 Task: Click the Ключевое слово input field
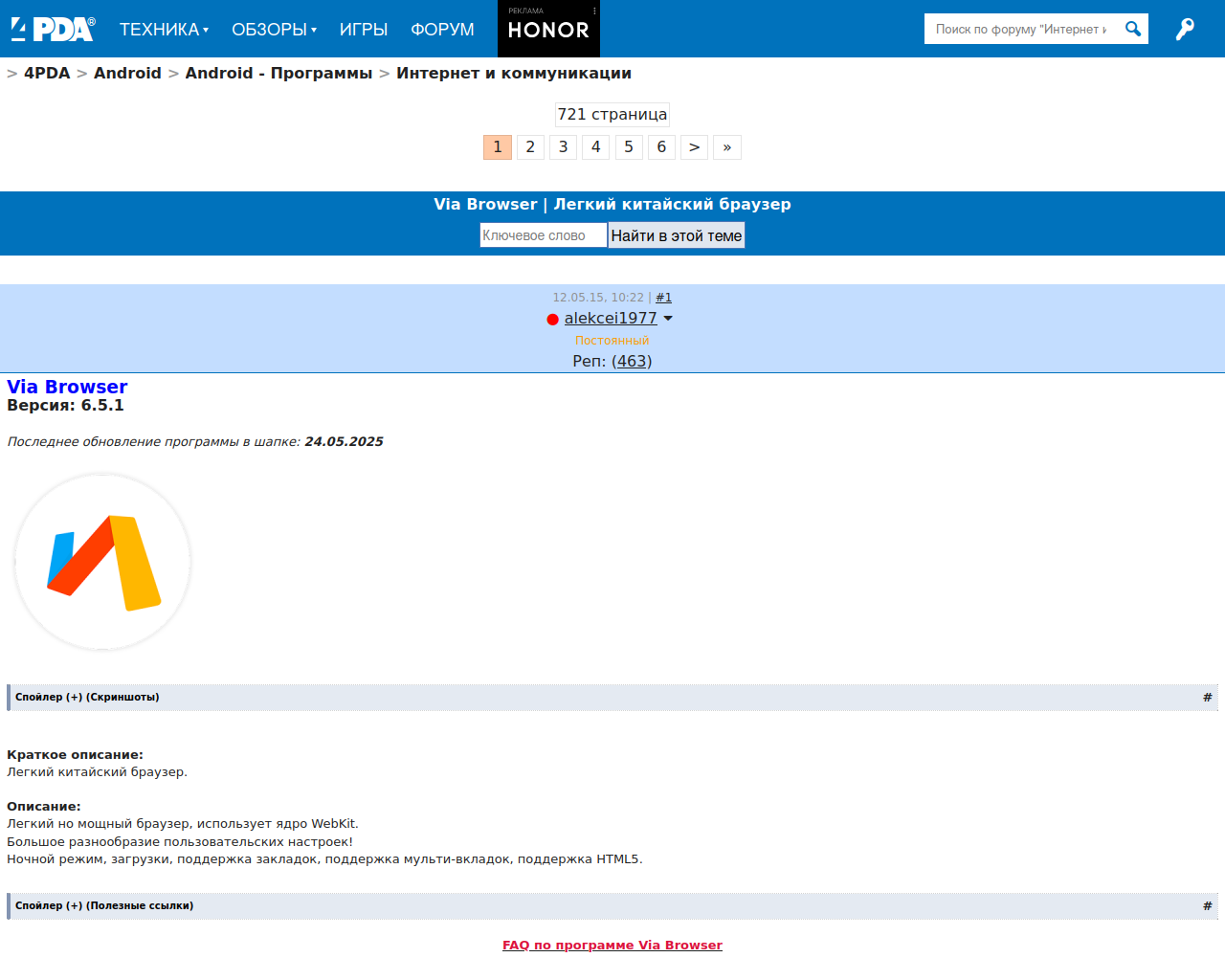[544, 235]
